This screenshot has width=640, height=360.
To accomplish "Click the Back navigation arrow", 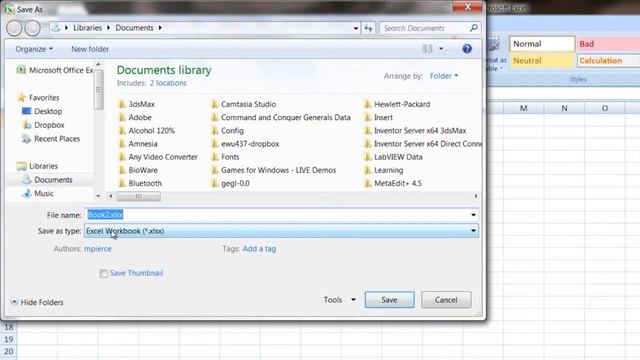I will coord(14,28).
